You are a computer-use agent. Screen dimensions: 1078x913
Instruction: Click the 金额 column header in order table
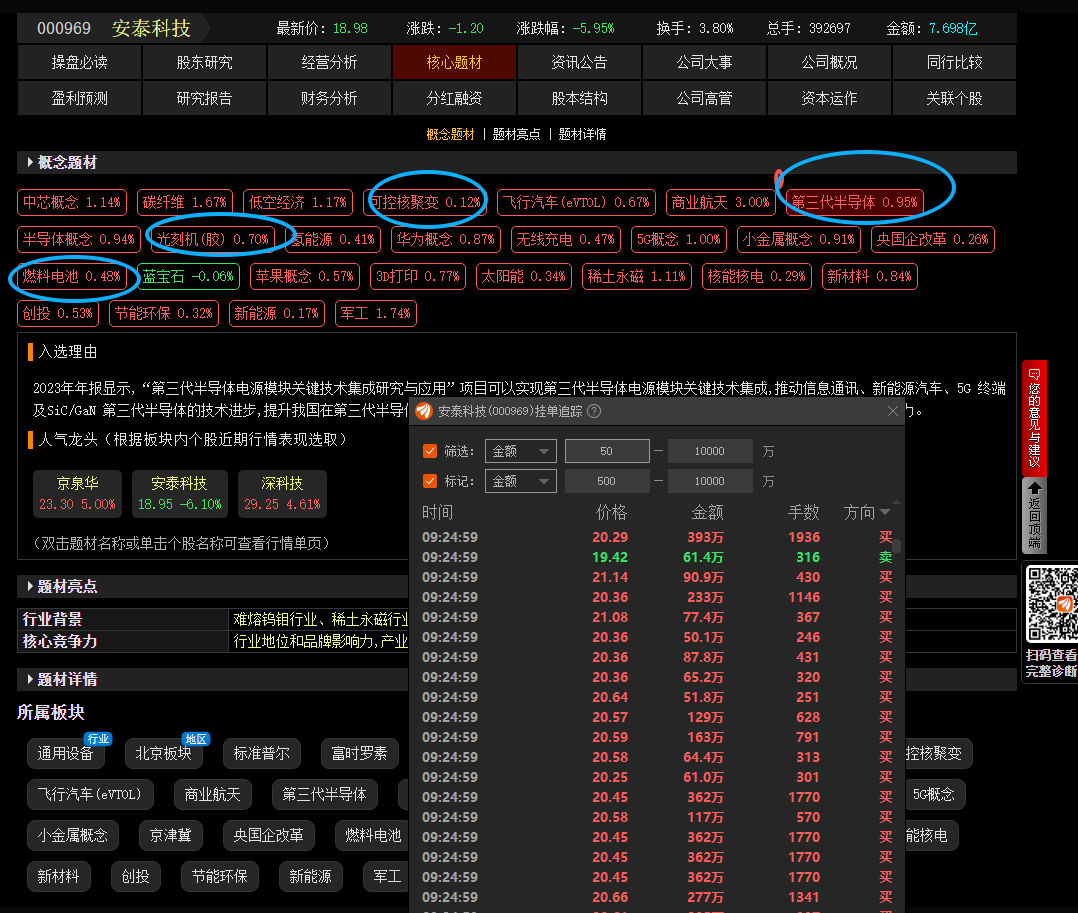(707, 512)
